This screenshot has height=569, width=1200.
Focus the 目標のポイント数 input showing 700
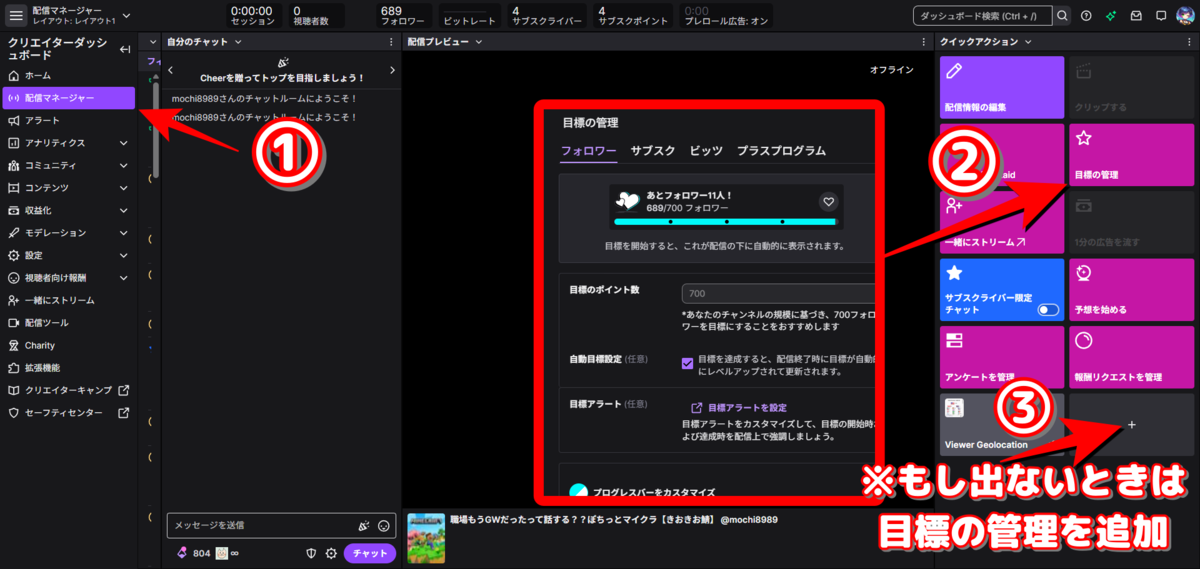click(778, 294)
